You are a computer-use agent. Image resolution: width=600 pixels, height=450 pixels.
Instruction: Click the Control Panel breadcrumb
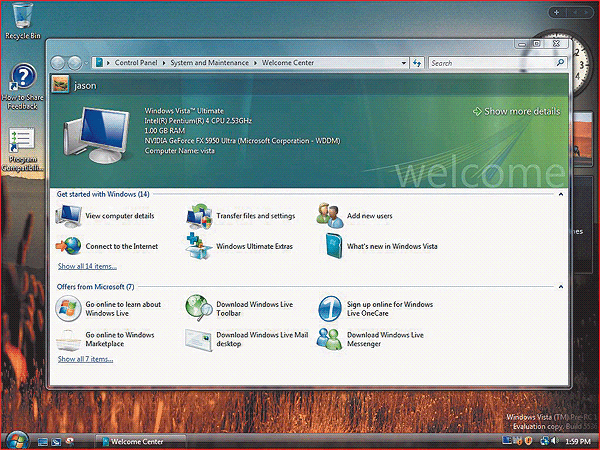[136, 63]
